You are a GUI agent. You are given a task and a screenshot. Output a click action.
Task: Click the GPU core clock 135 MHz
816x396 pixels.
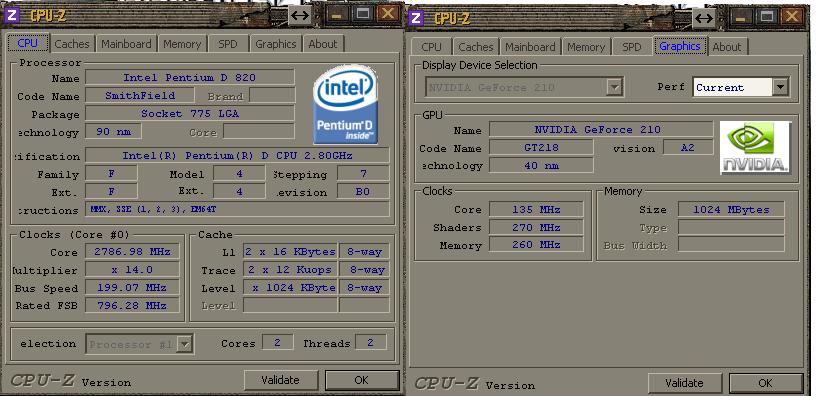click(536, 210)
